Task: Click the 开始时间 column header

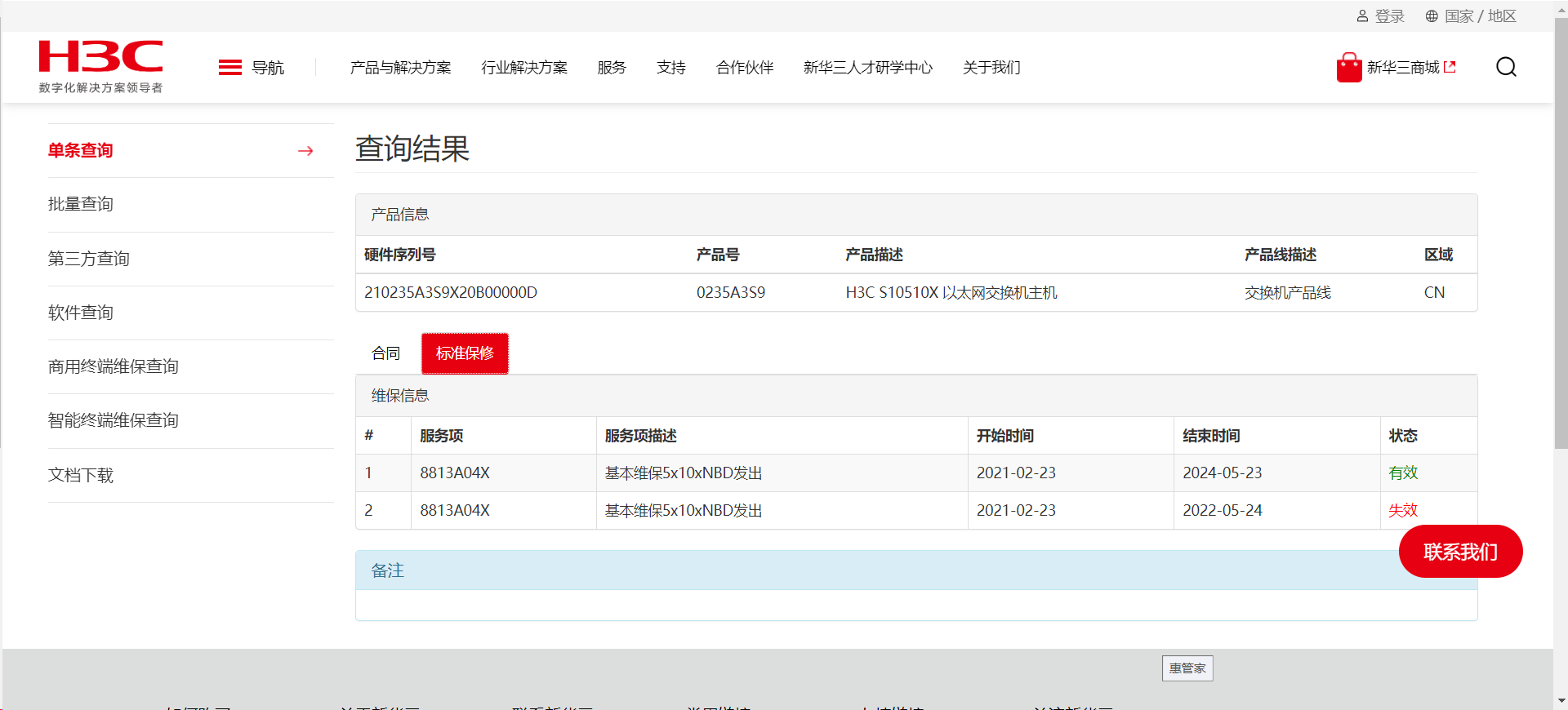Action: [x=1005, y=436]
